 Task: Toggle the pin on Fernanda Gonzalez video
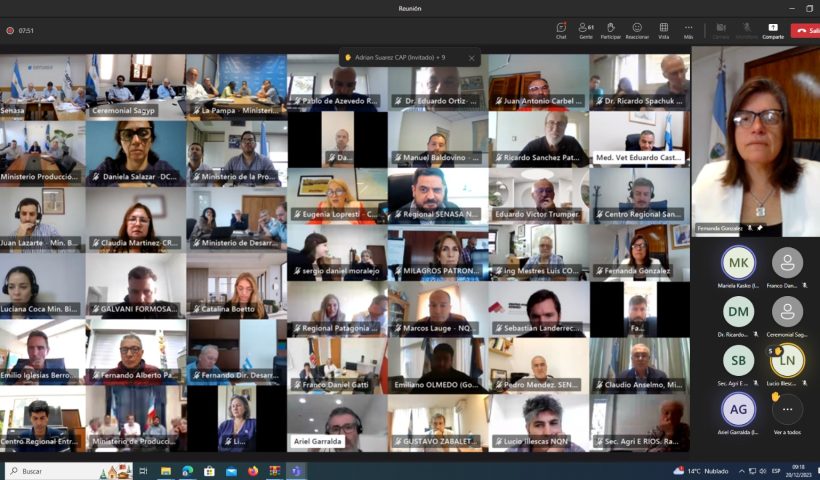coord(761,228)
